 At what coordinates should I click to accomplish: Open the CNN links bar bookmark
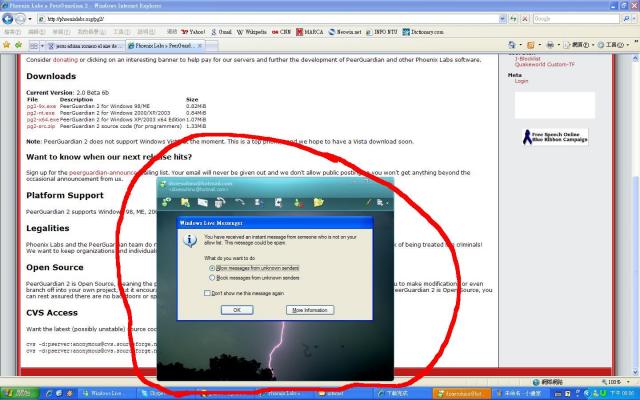coord(281,32)
